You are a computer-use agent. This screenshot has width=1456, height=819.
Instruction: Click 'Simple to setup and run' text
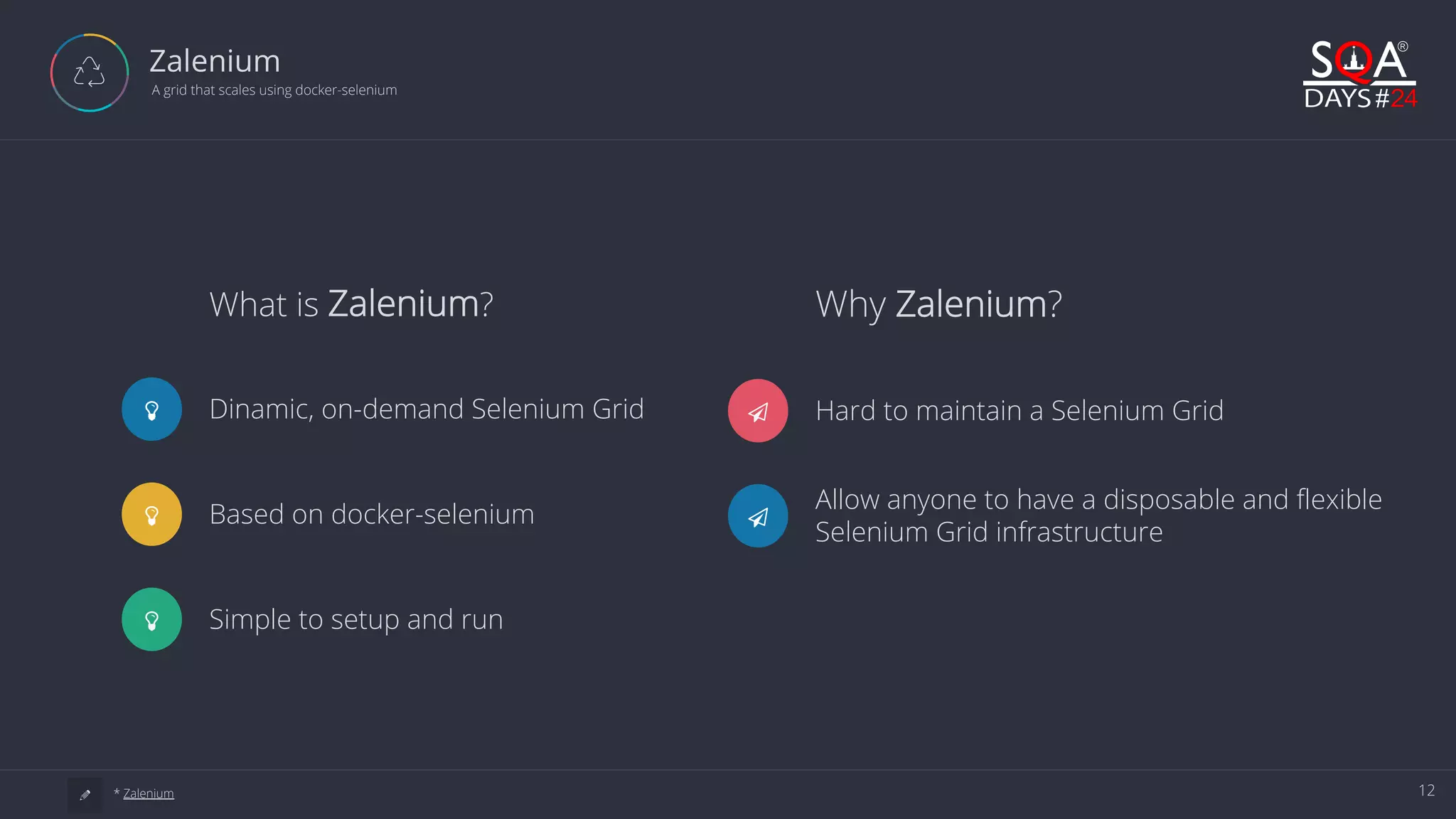coord(356,619)
